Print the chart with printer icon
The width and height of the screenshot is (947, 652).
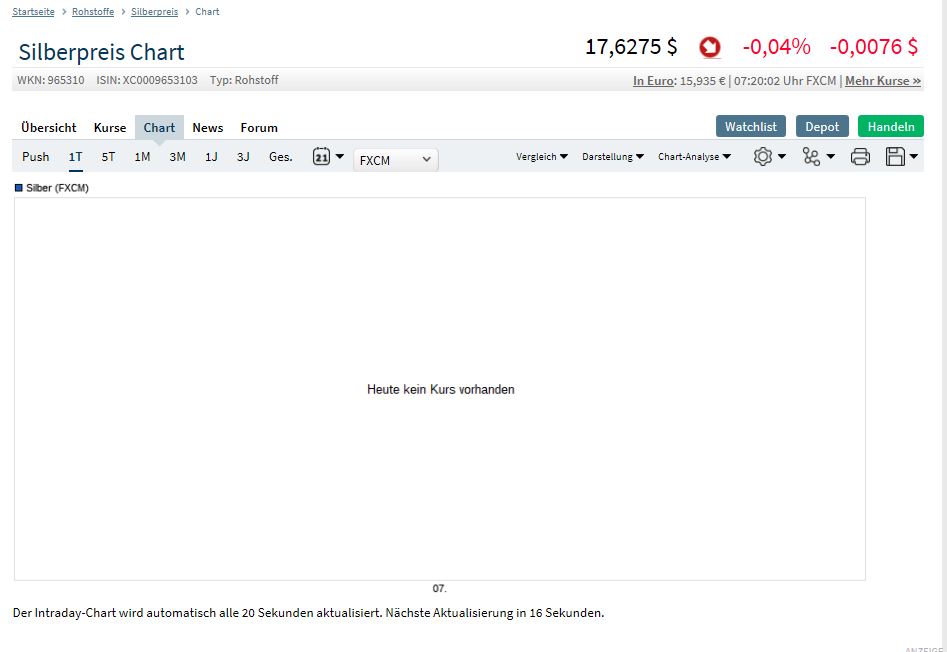[860, 156]
